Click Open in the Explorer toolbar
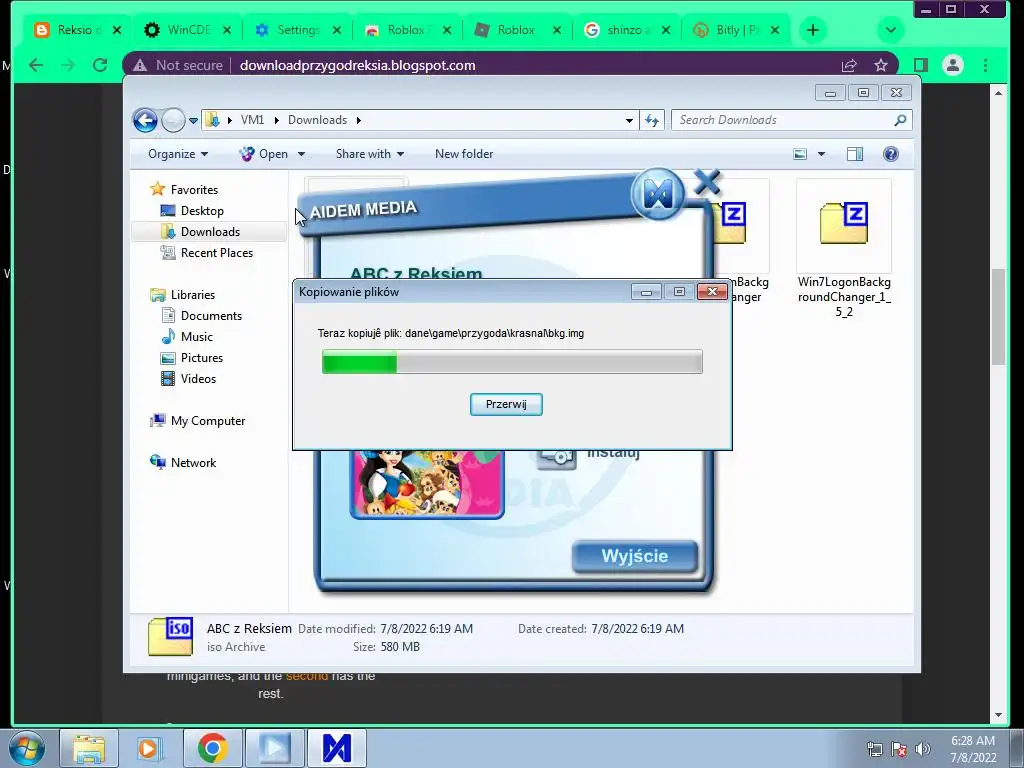The height and width of the screenshot is (768, 1024). click(264, 154)
